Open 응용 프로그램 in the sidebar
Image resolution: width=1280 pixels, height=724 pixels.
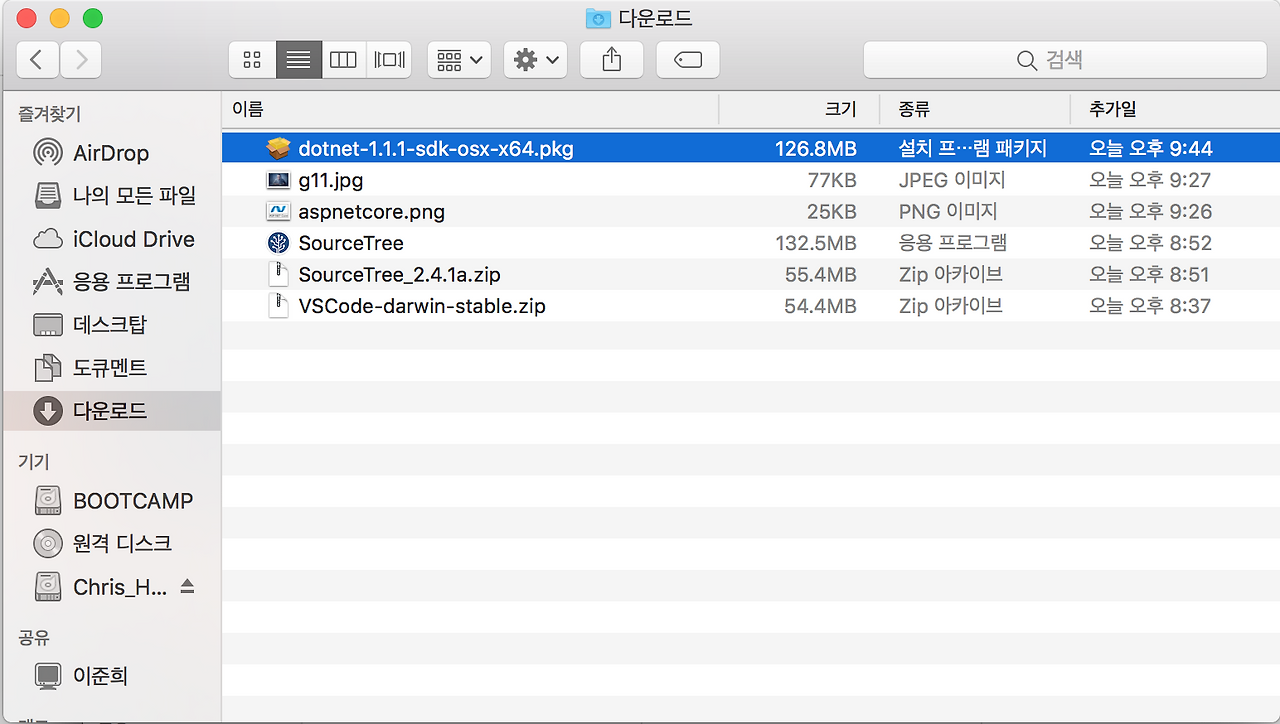pos(110,282)
